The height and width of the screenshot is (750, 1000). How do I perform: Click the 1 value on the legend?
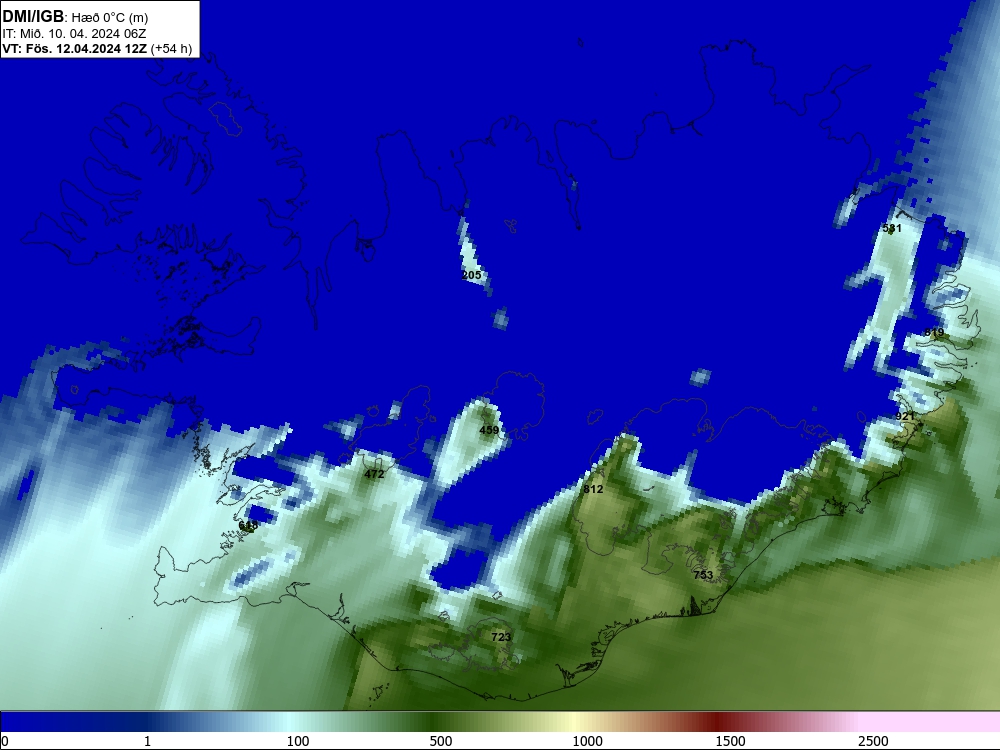(x=147, y=741)
